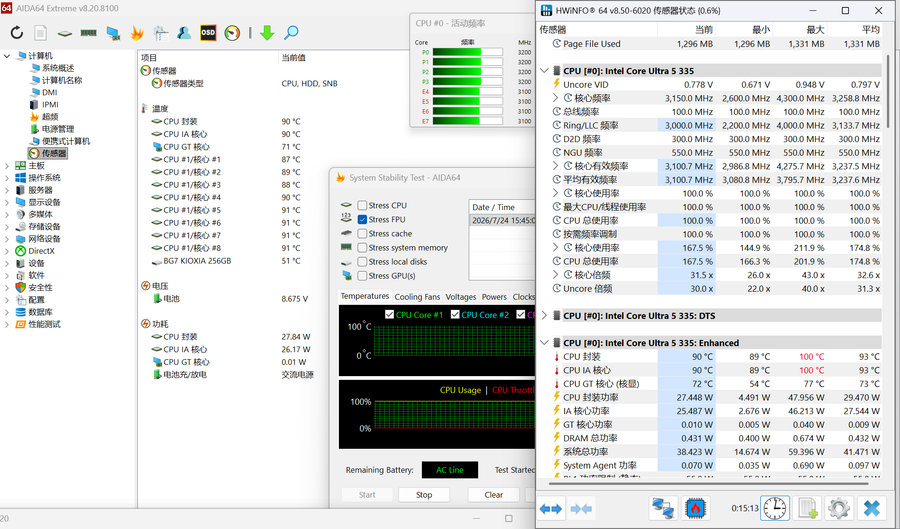Toggle CPU Core #1 graph checkbox

pyautogui.click(x=389, y=314)
